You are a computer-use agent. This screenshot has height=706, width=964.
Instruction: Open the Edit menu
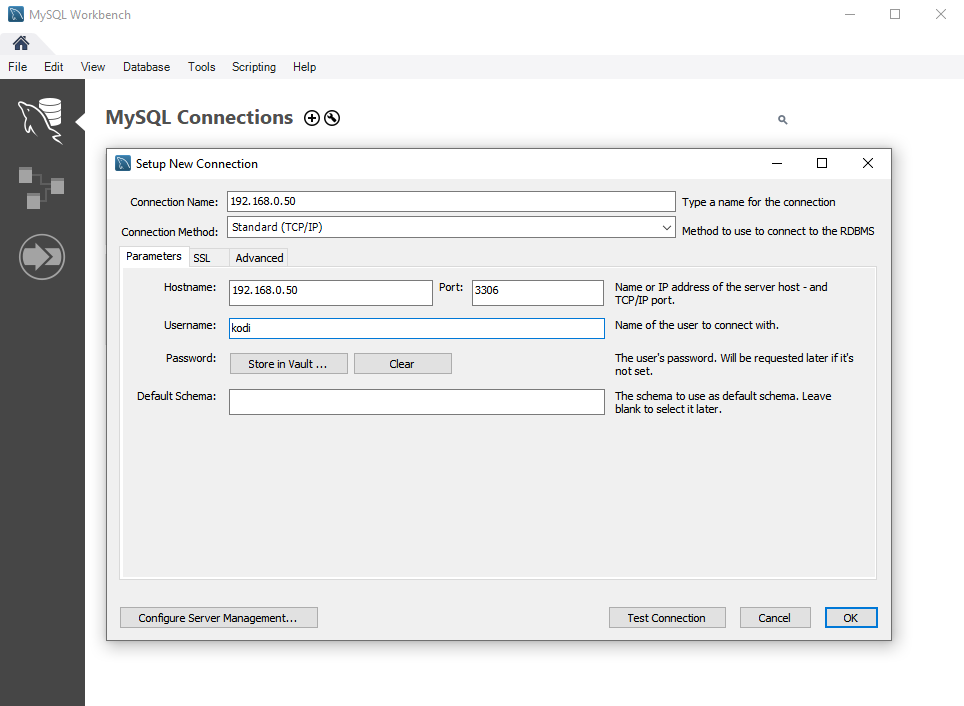tap(53, 67)
